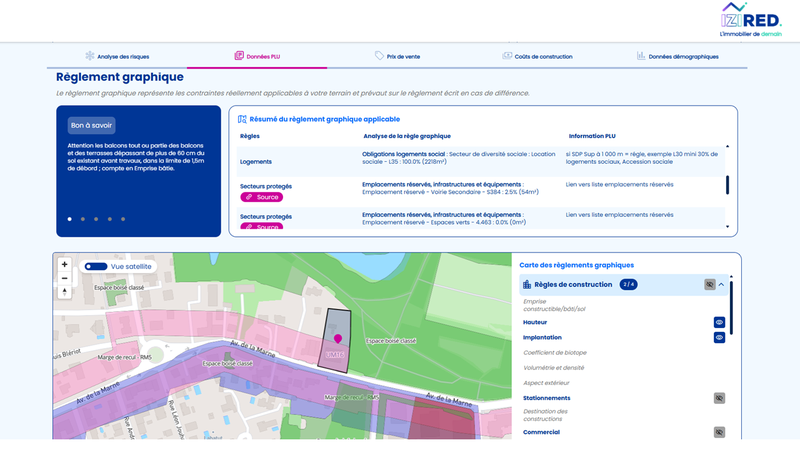The image size is (800, 450).
Task: Click the pink parcel marker pin
Action: (x=337, y=342)
